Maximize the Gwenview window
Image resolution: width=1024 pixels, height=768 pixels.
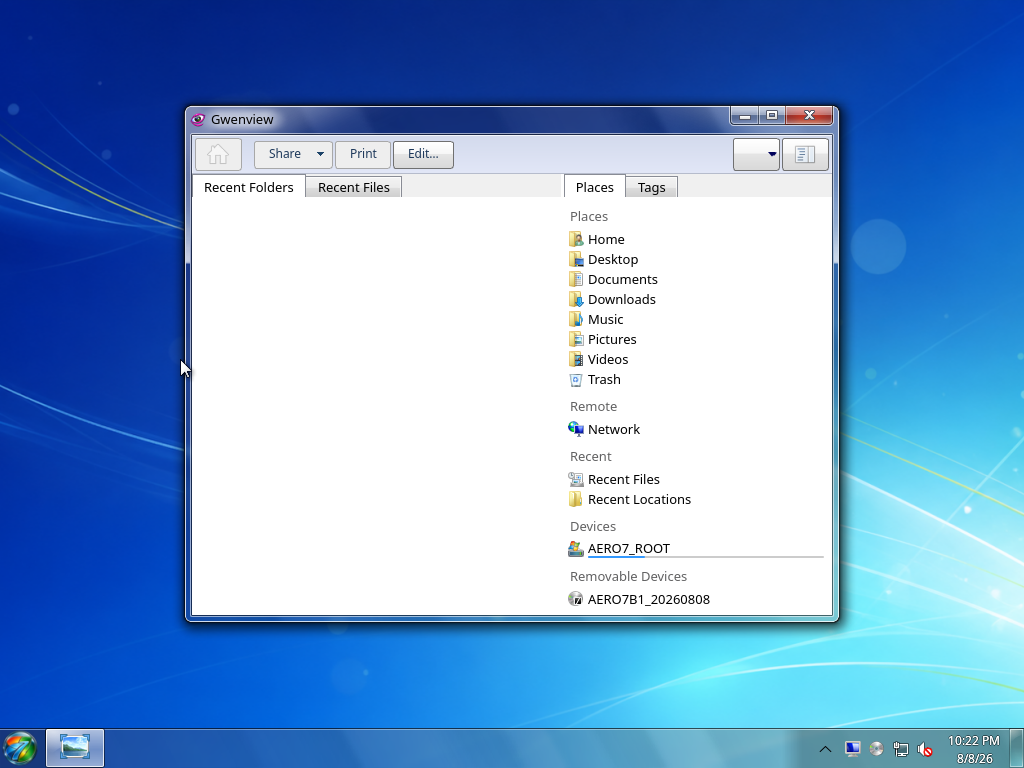click(772, 116)
